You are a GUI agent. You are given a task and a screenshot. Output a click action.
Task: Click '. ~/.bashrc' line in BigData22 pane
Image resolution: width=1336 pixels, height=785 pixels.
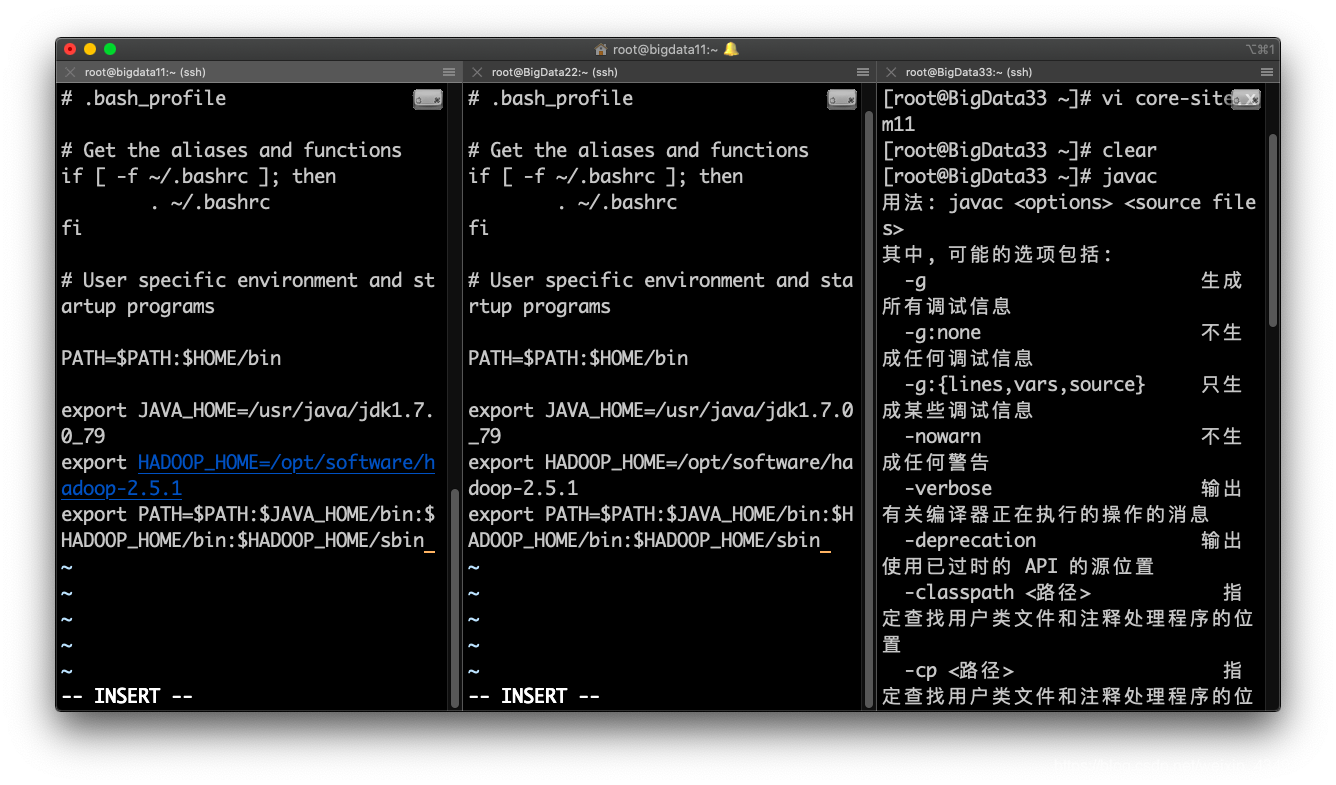(617, 202)
